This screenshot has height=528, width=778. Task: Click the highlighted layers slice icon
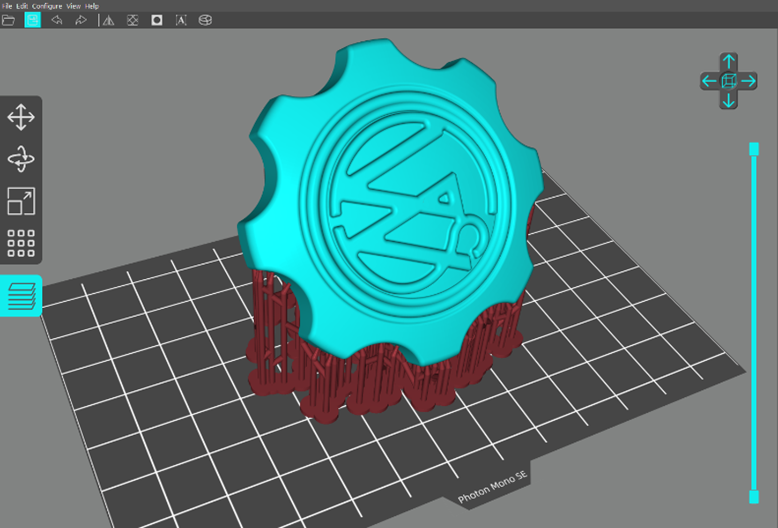[x=21, y=296]
